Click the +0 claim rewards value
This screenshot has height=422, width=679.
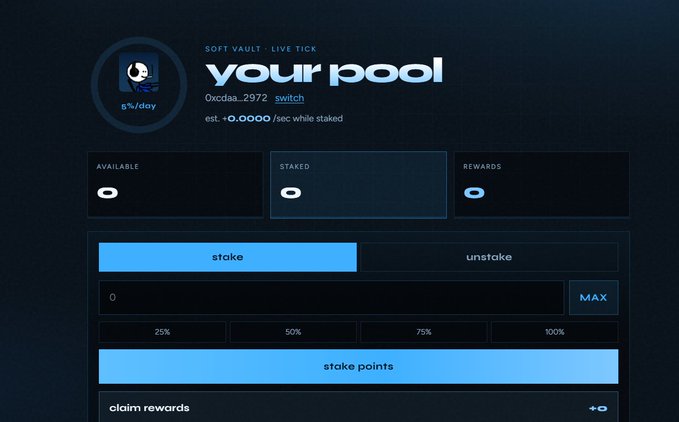tap(598, 408)
